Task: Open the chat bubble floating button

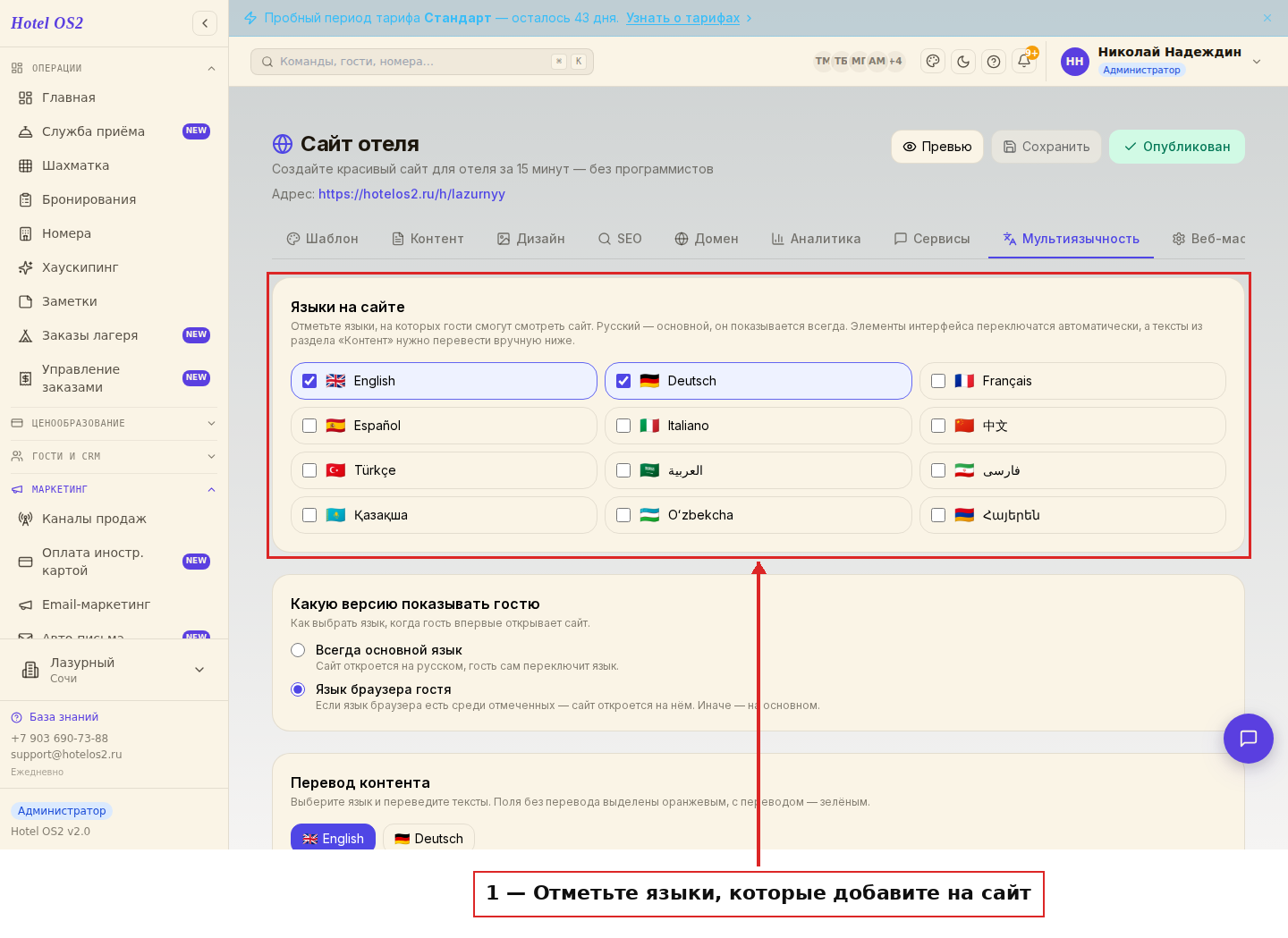Action: point(1249,739)
